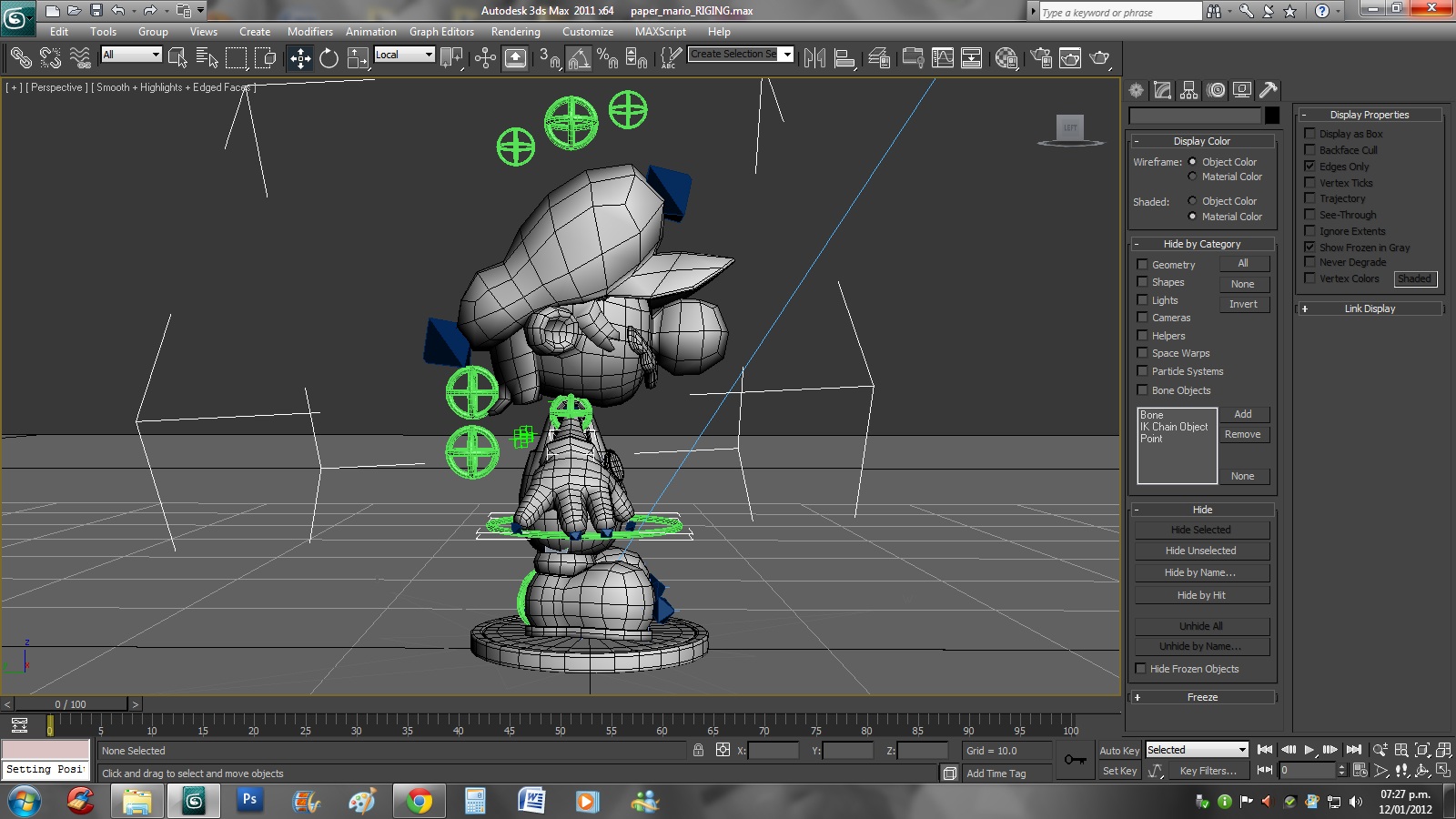Open the Render Setup dialog
Image resolution: width=1456 pixels, height=819 pixels.
1041,58
